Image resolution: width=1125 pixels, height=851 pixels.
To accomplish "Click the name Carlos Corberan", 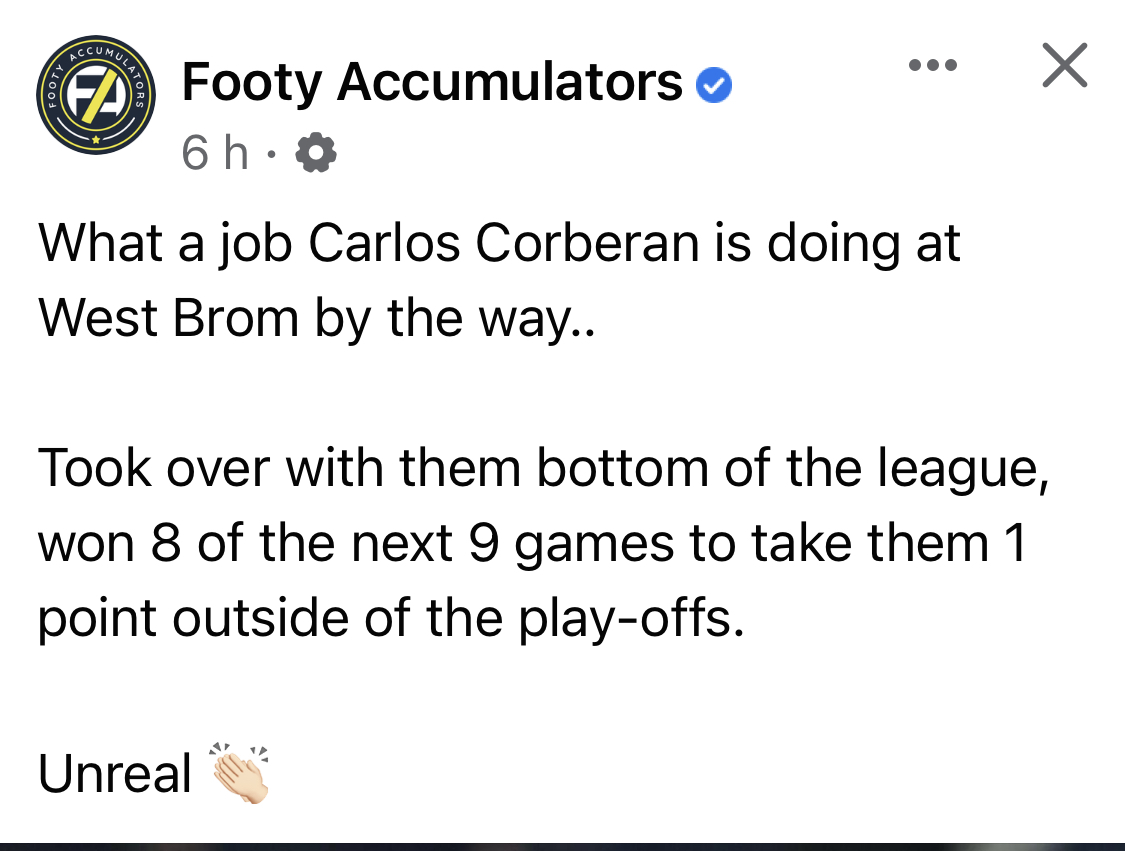I will [x=504, y=243].
